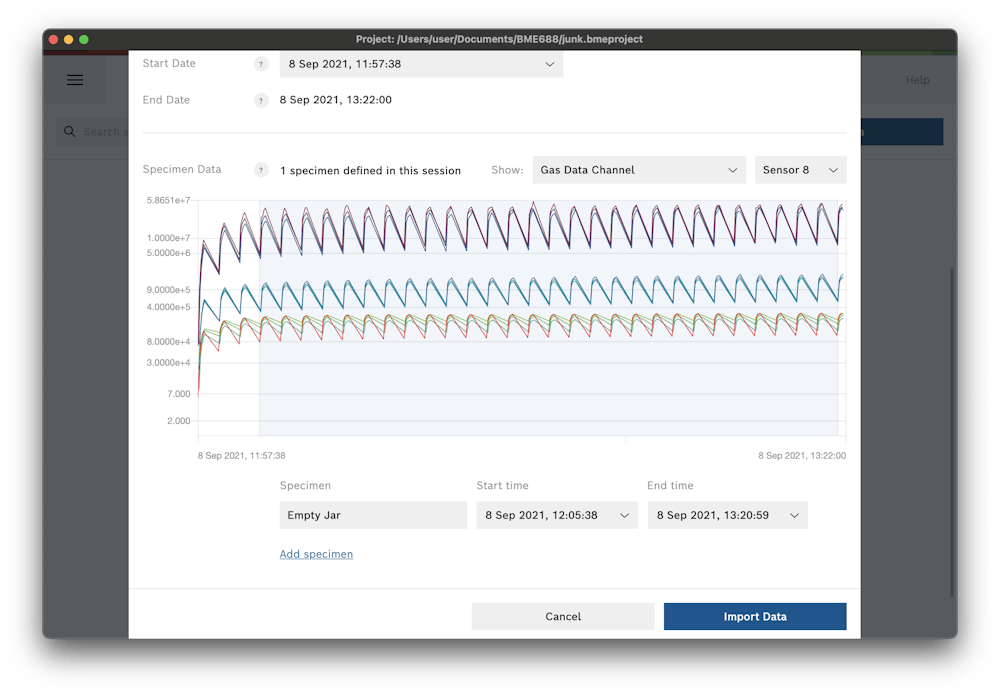Change the sensor using the Sensor 8 dropdown

800,169
